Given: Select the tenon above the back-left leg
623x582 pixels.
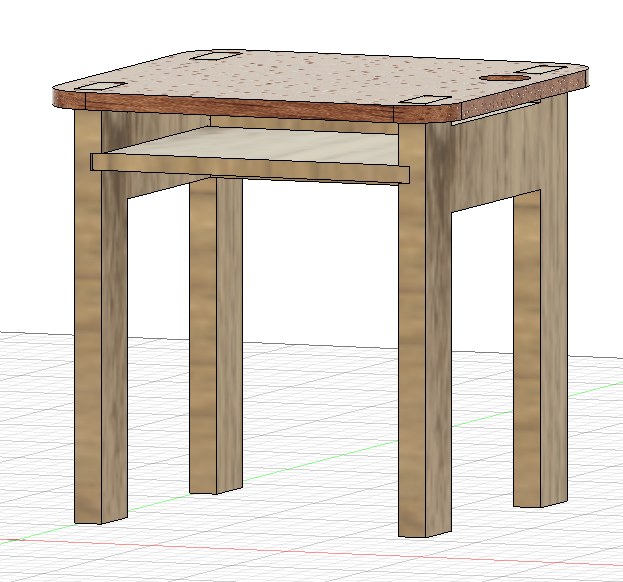Looking at the screenshot, I should coord(217,55).
